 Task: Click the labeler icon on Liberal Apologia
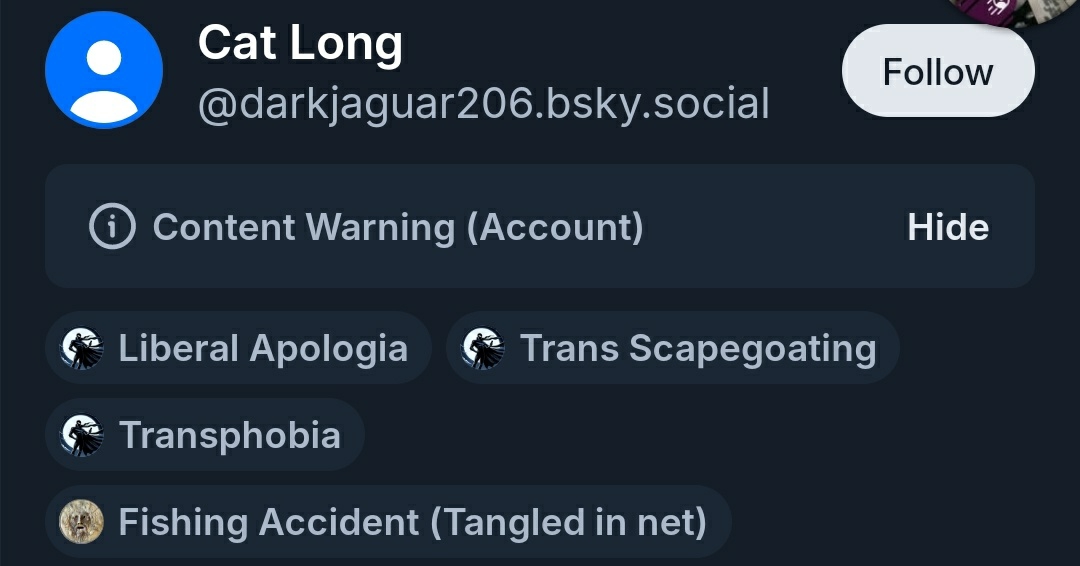pos(82,348)
